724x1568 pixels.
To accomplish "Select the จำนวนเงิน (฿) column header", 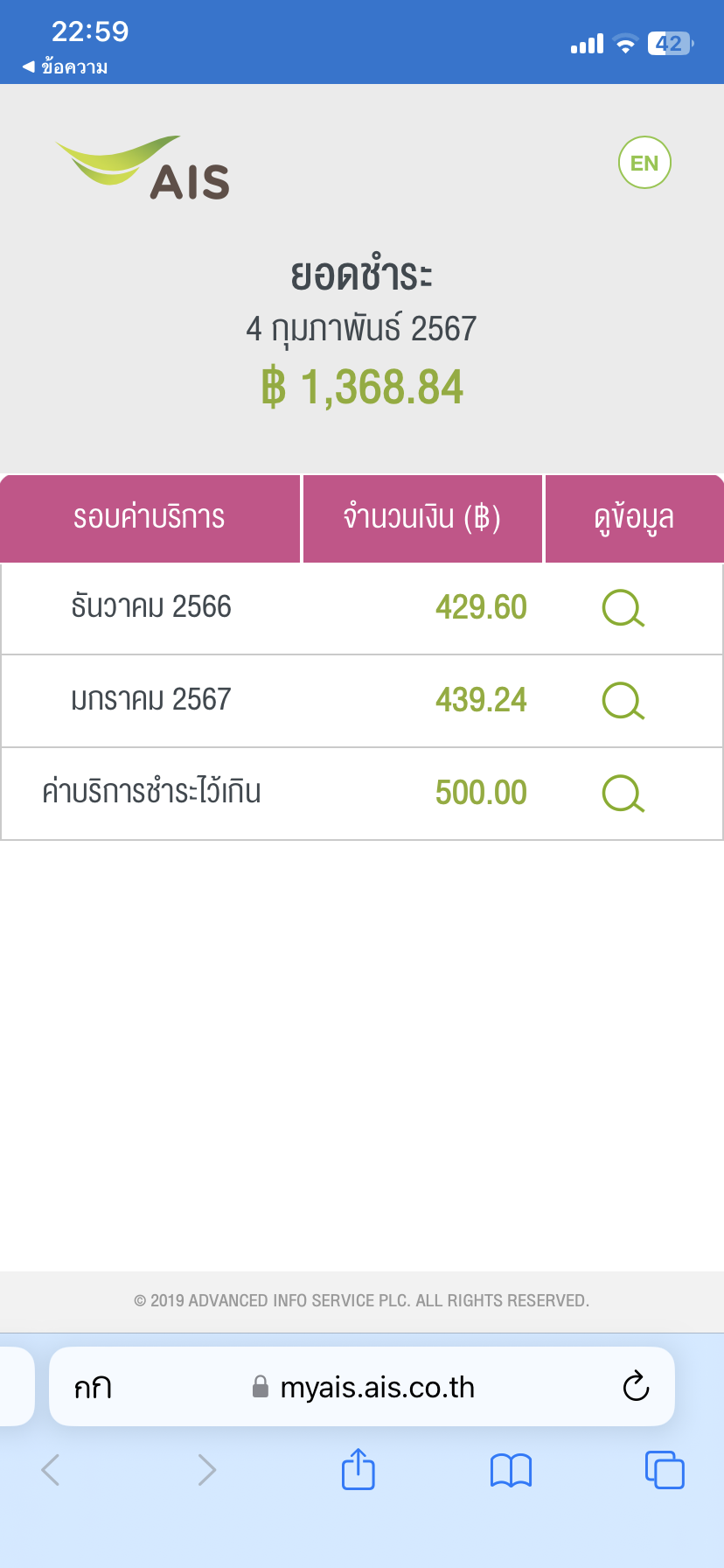I will click(x=421, y=518).
